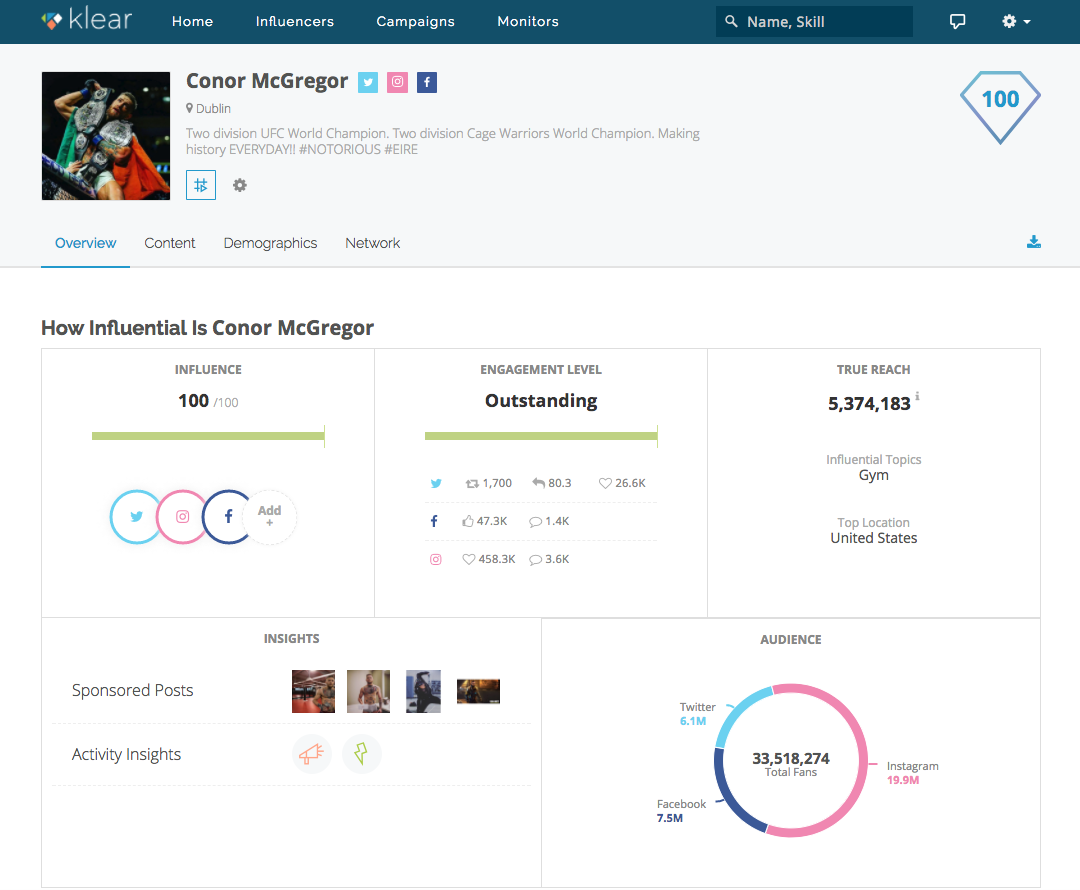Expand the top bar settings gear dropdown
The height and width of the screenshot is (890, 1080).
pos(1016,21)
